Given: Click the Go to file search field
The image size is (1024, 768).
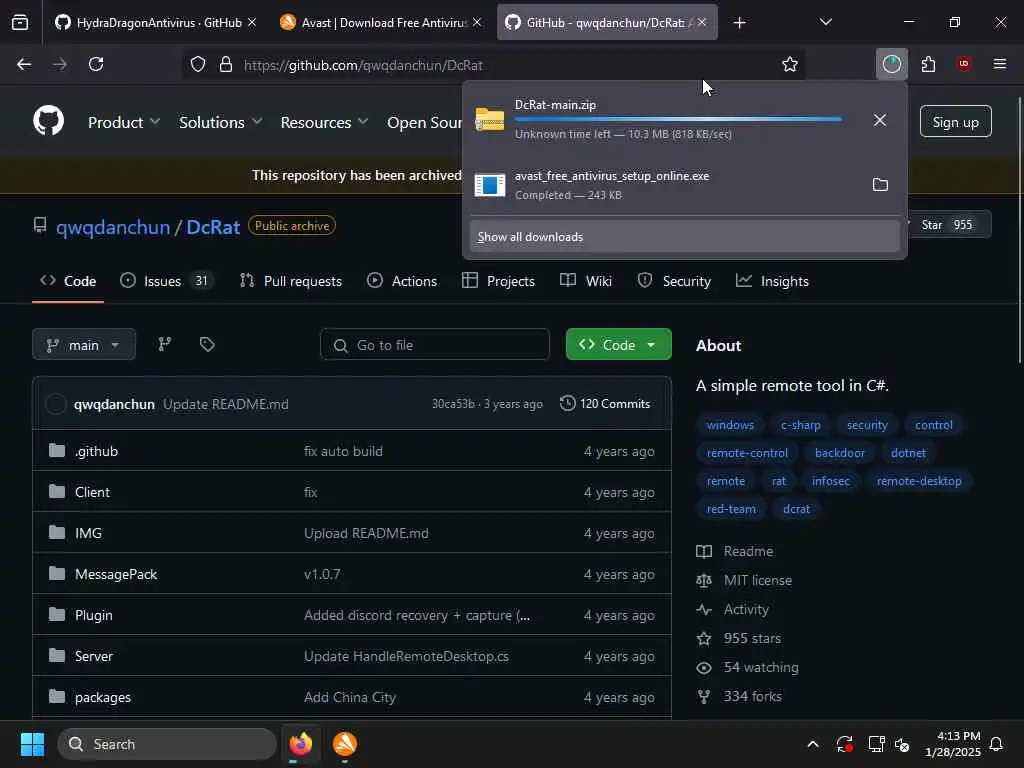Looking at the screenshot, I should point(434,344).
